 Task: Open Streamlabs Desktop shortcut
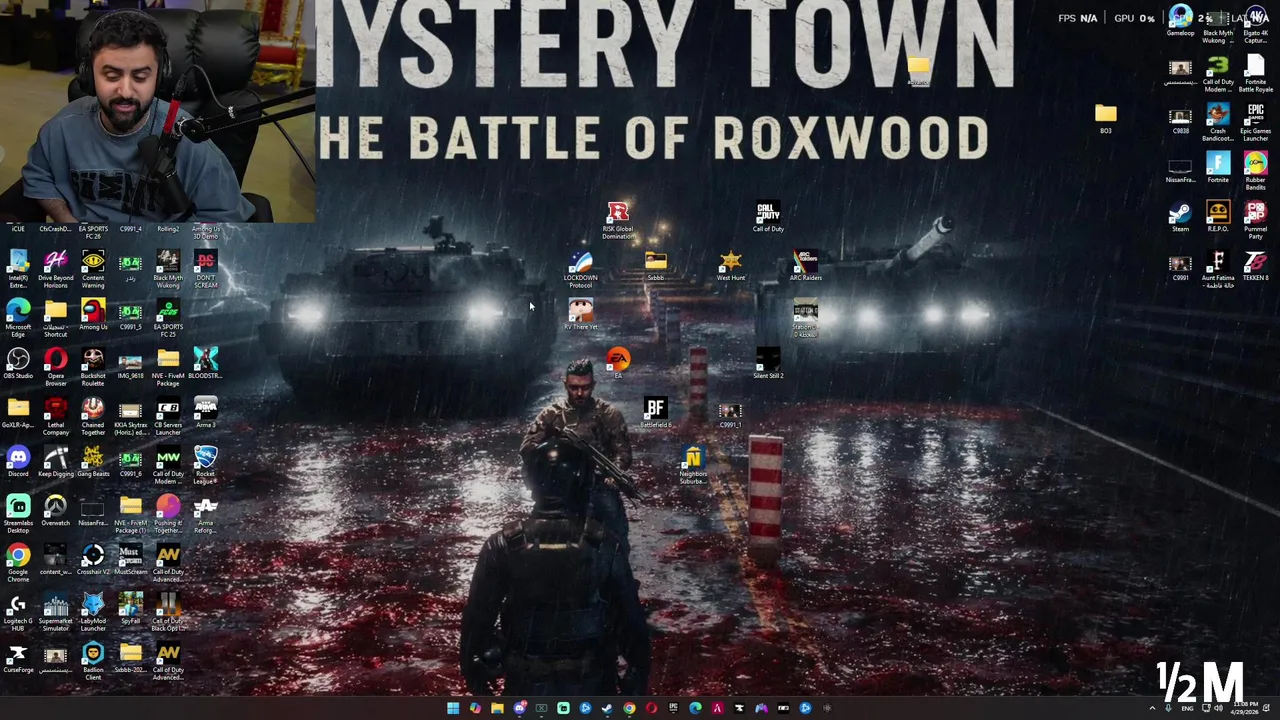pyautogui.click(x=18, y=513)
